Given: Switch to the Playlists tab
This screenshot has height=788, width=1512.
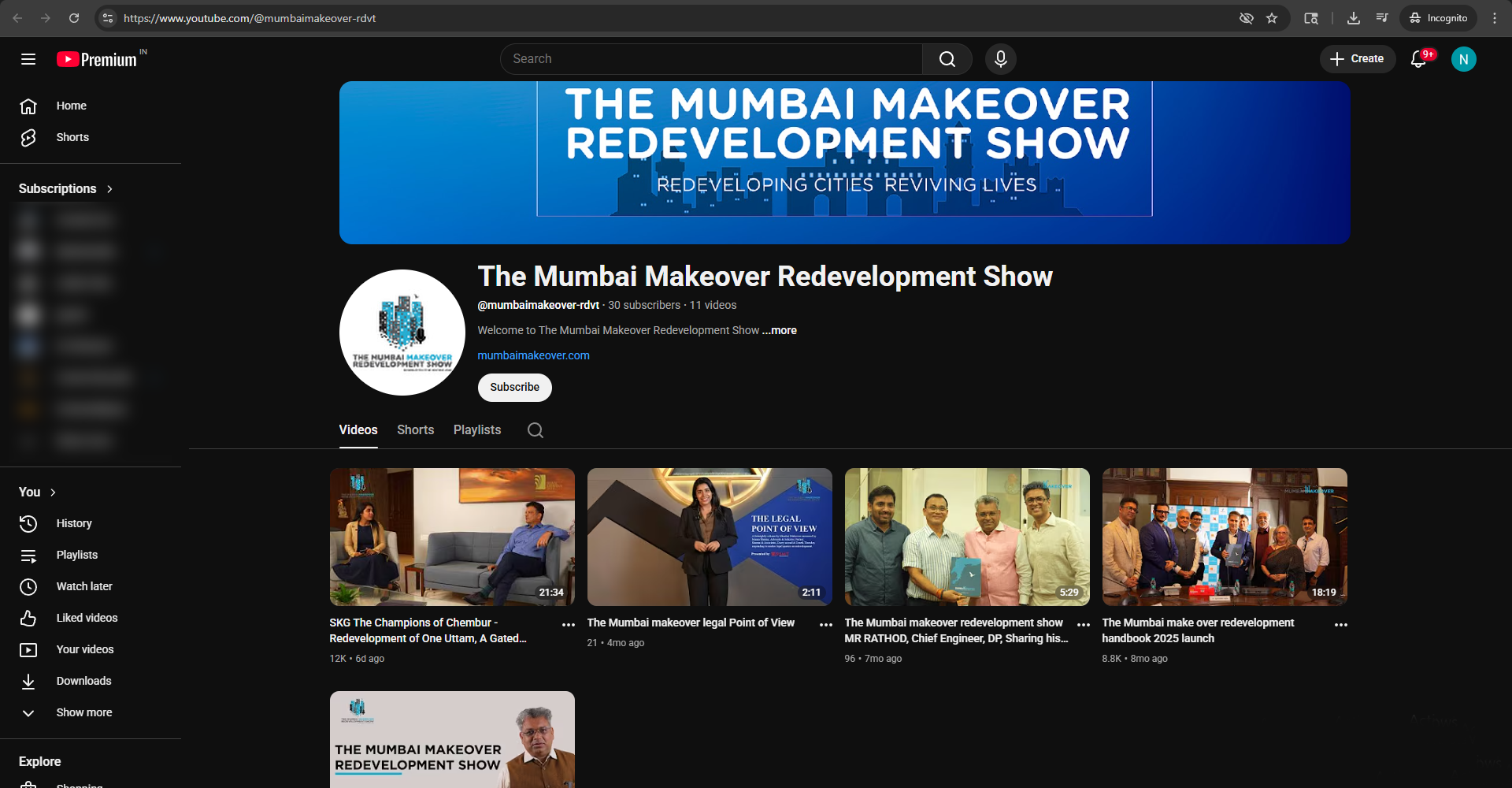Looking at the screenshot, I should [x=476, y=430].
